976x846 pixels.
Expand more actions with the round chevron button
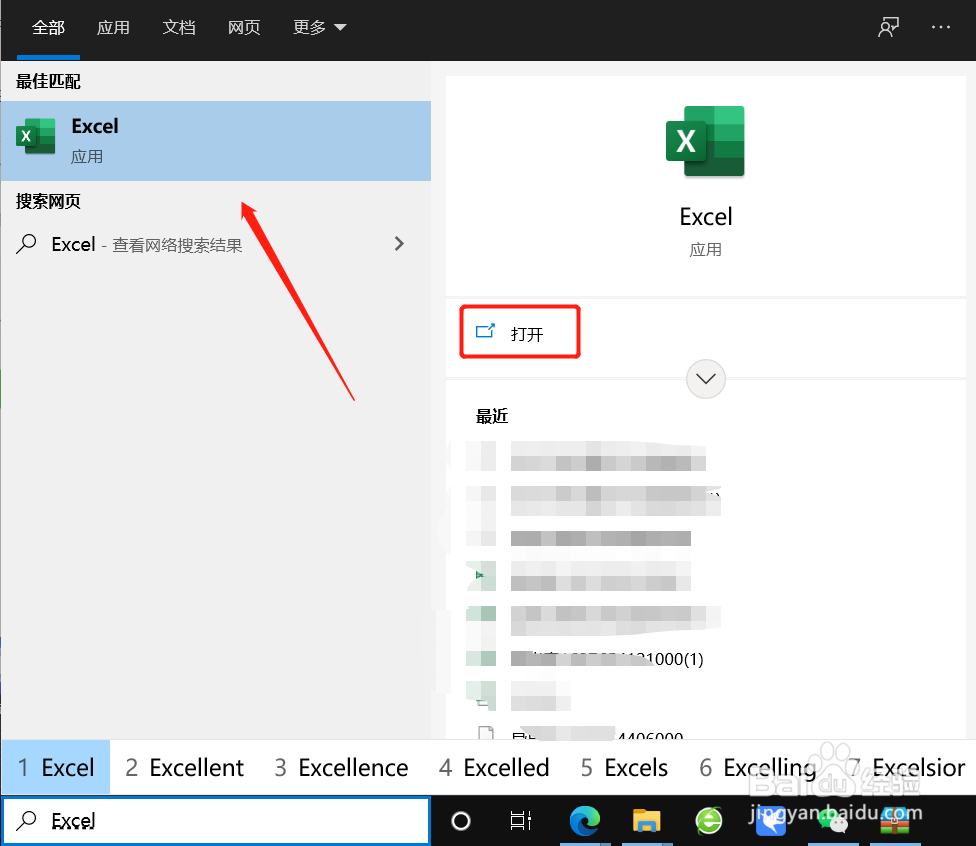[705, 378]
